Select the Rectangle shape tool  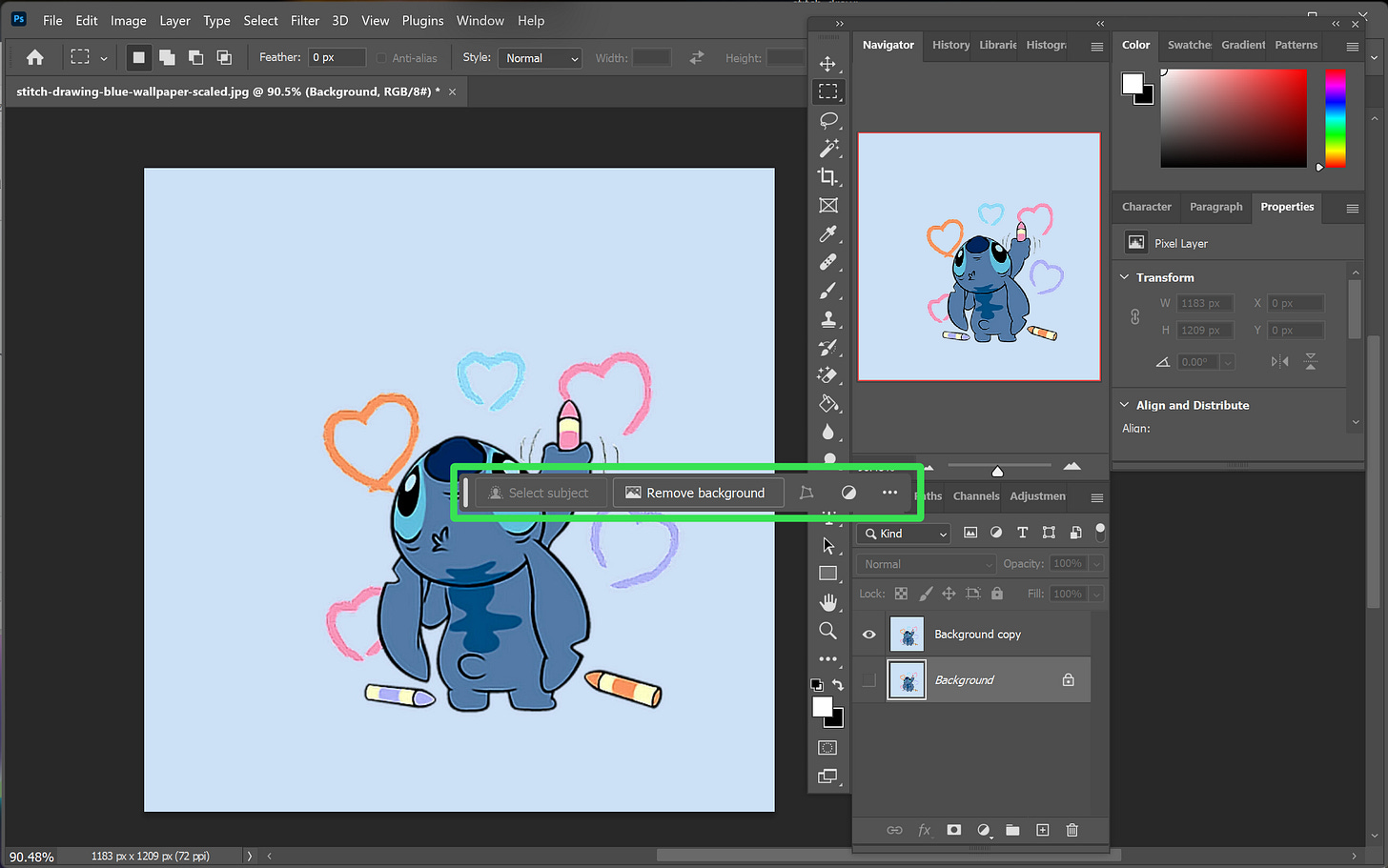(827, 574)
